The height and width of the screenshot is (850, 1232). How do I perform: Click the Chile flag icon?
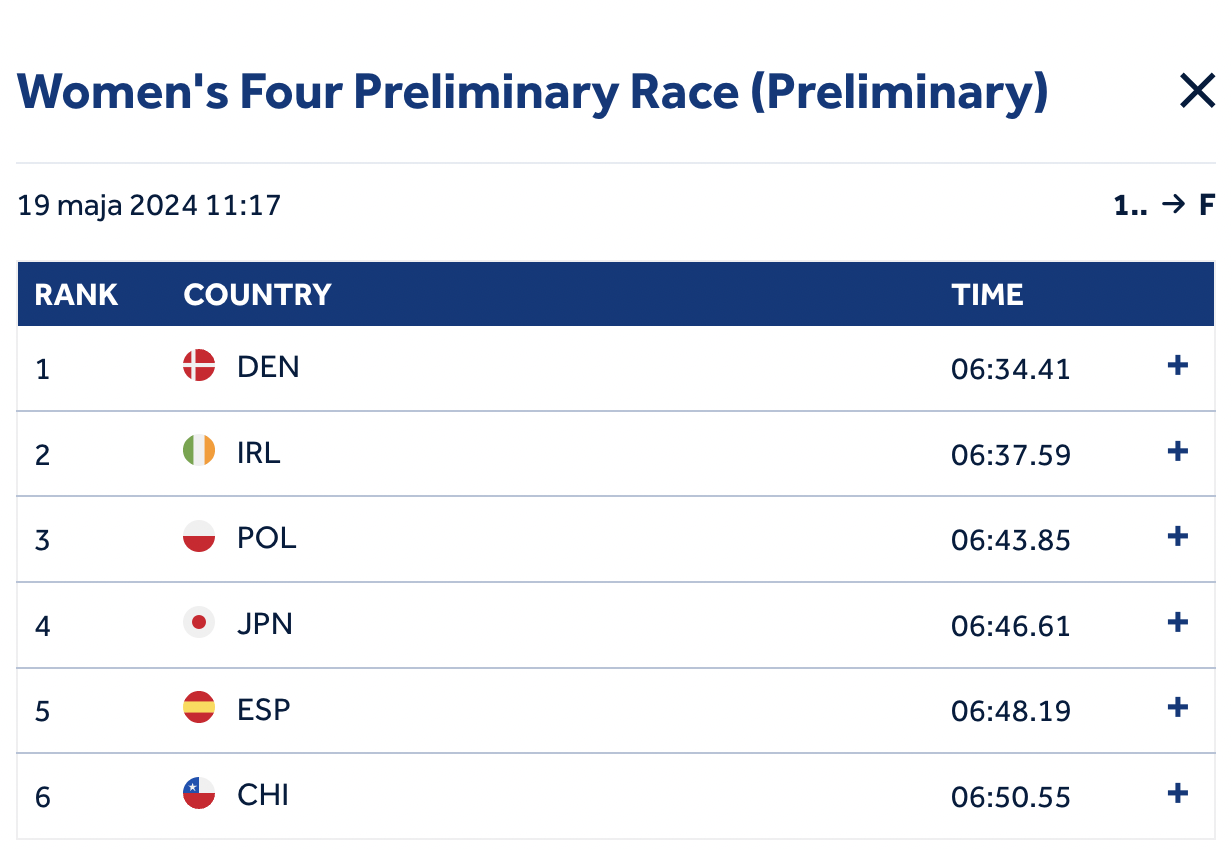(199, 794)
